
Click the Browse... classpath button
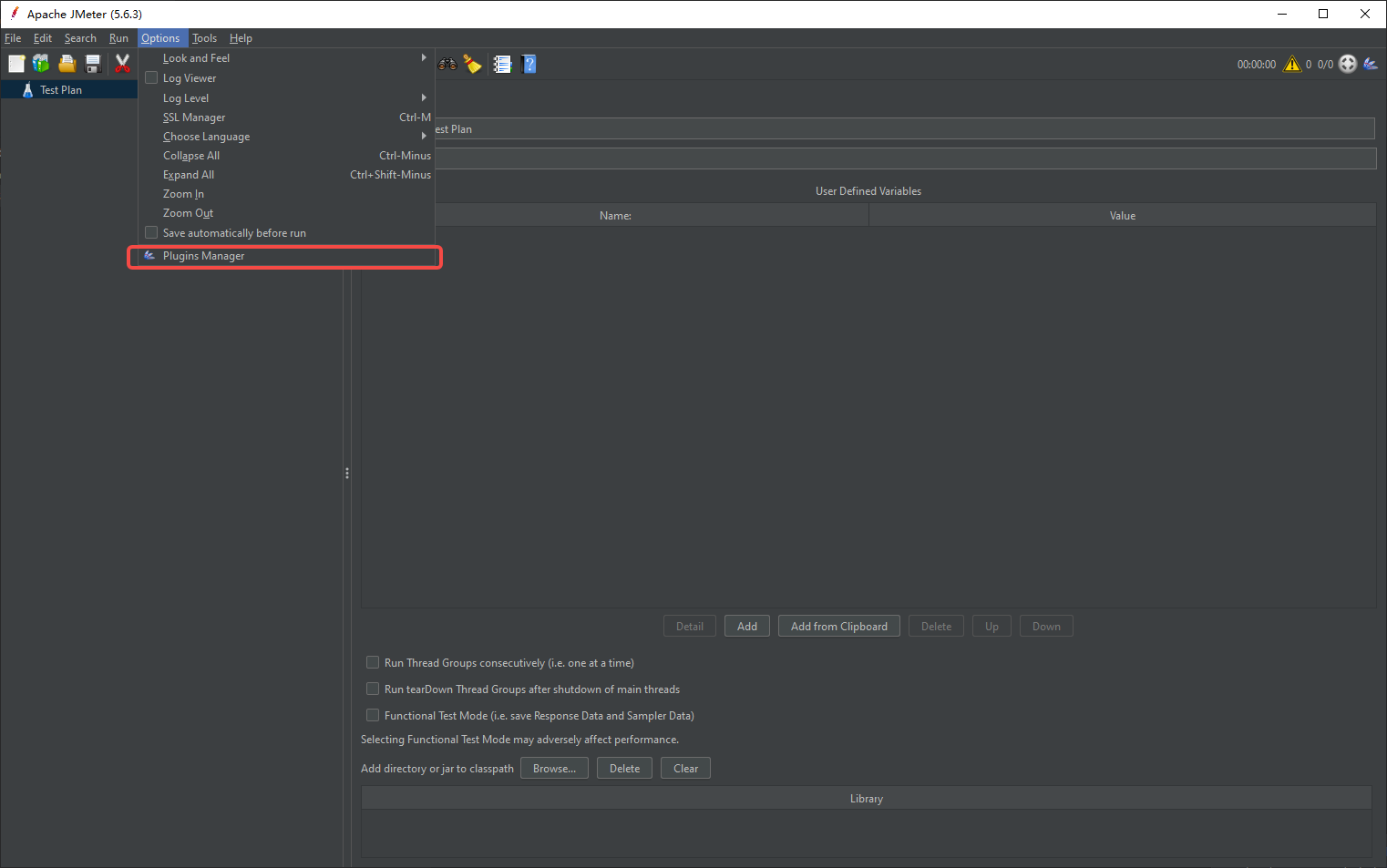tap(554, 768)
